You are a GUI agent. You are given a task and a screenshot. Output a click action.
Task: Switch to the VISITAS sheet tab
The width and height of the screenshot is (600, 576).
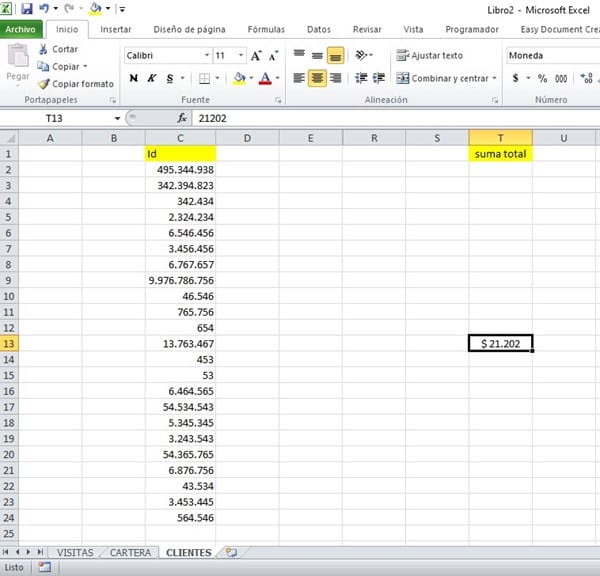tap(75, 552)
